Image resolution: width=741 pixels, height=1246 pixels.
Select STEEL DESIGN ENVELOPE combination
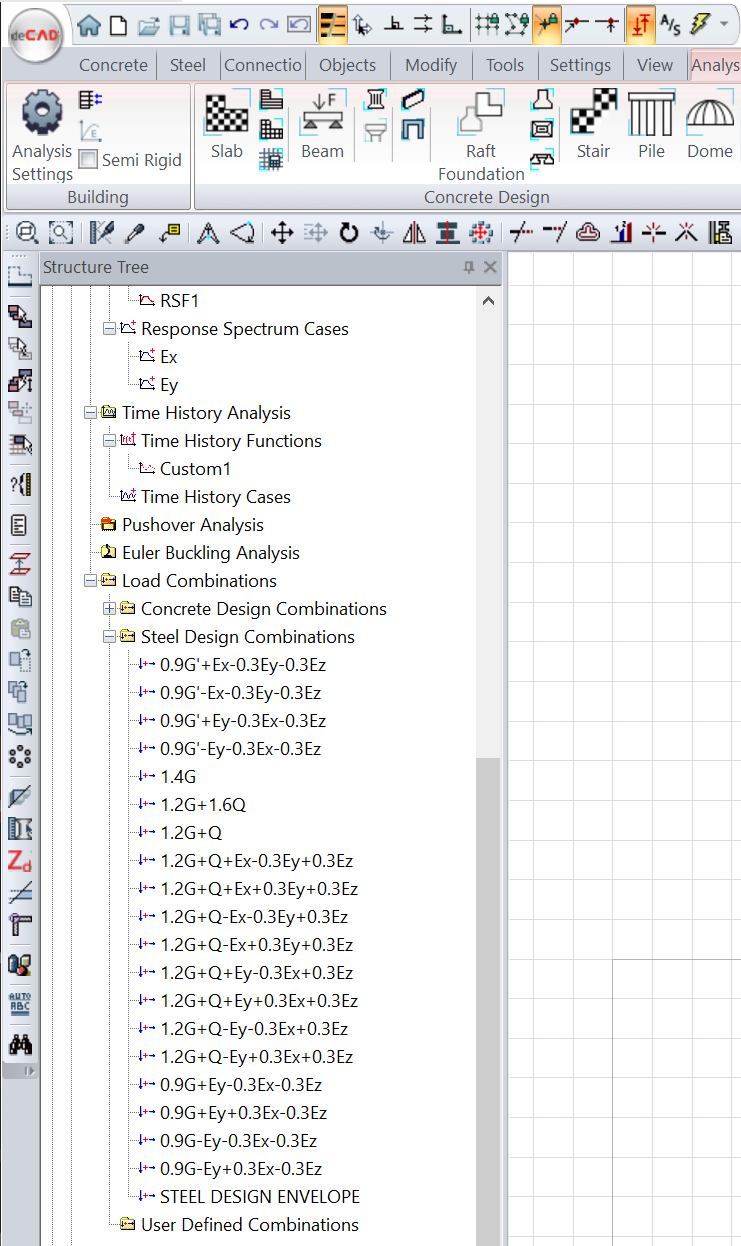(259, 1196)
